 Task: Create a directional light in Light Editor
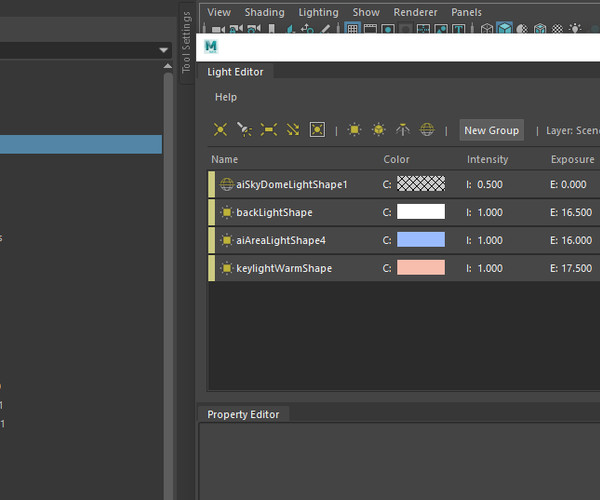[293, 130]
